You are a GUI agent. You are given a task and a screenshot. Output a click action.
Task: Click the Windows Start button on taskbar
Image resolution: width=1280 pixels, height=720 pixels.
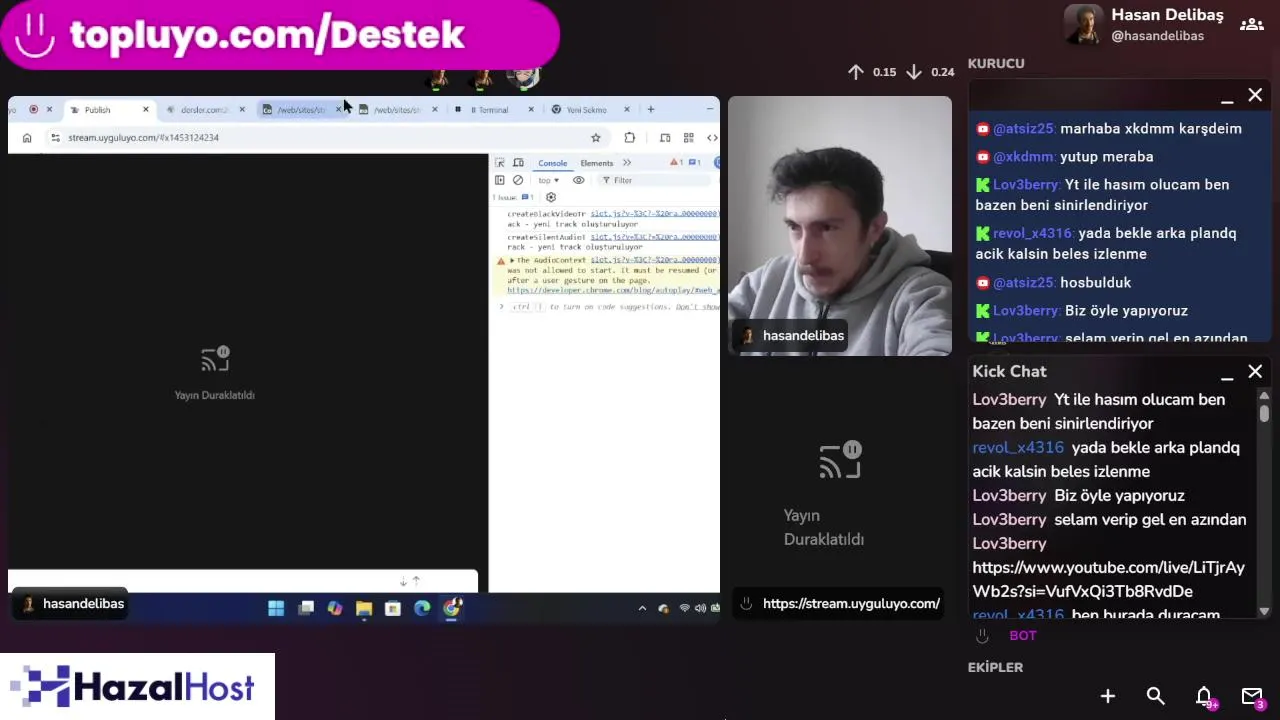[276, 608]
